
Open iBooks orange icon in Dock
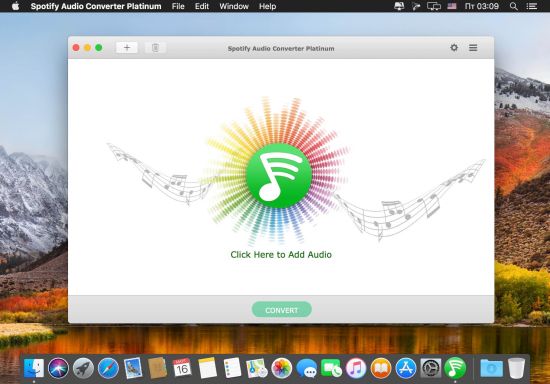(381, 368)
